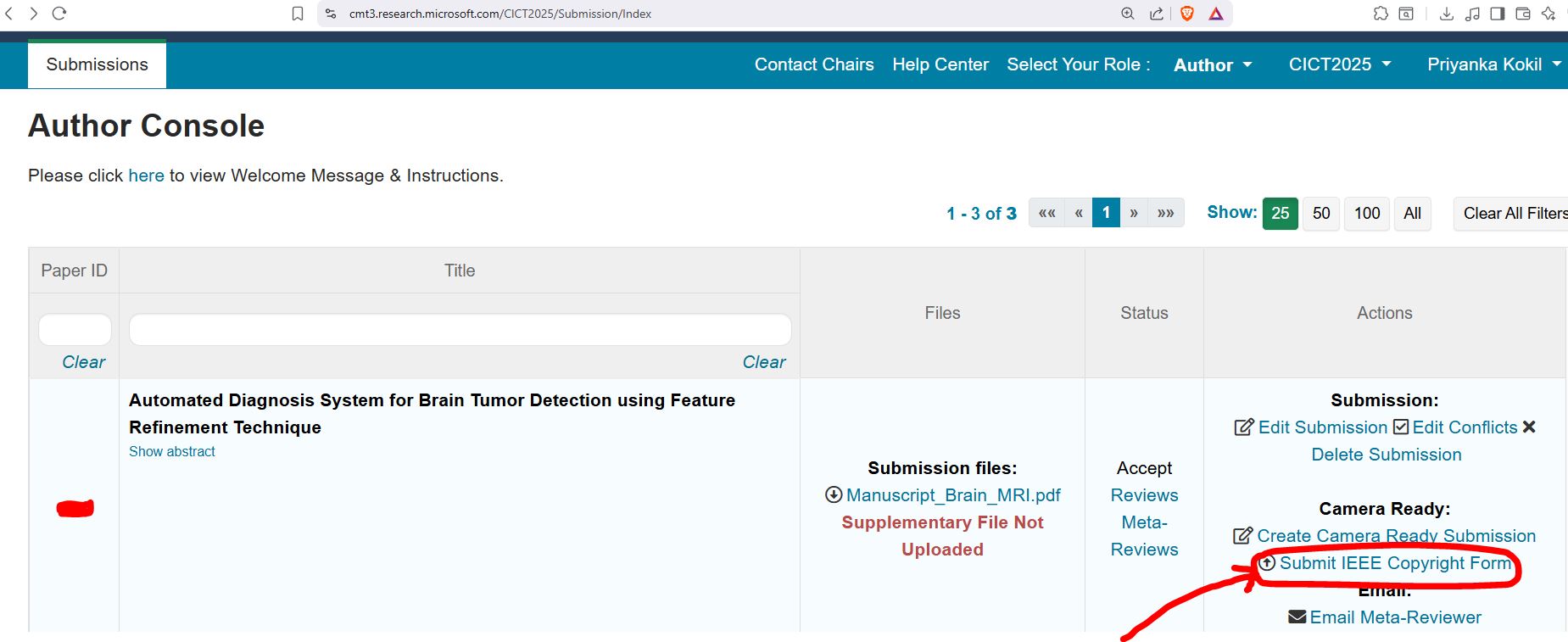
Task: Reload the page with the refresh icon
Action: (x=59, y=14)
